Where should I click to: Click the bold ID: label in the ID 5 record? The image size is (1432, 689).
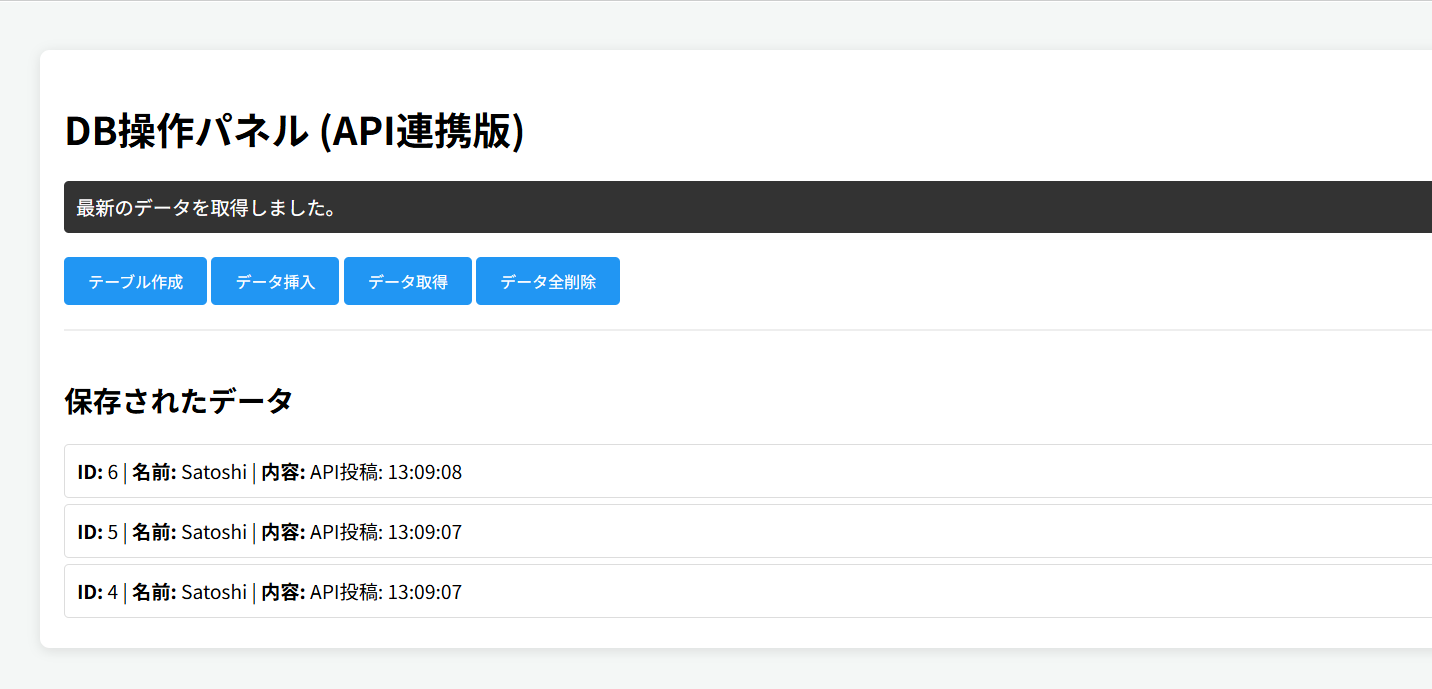[x=90, y=532]
